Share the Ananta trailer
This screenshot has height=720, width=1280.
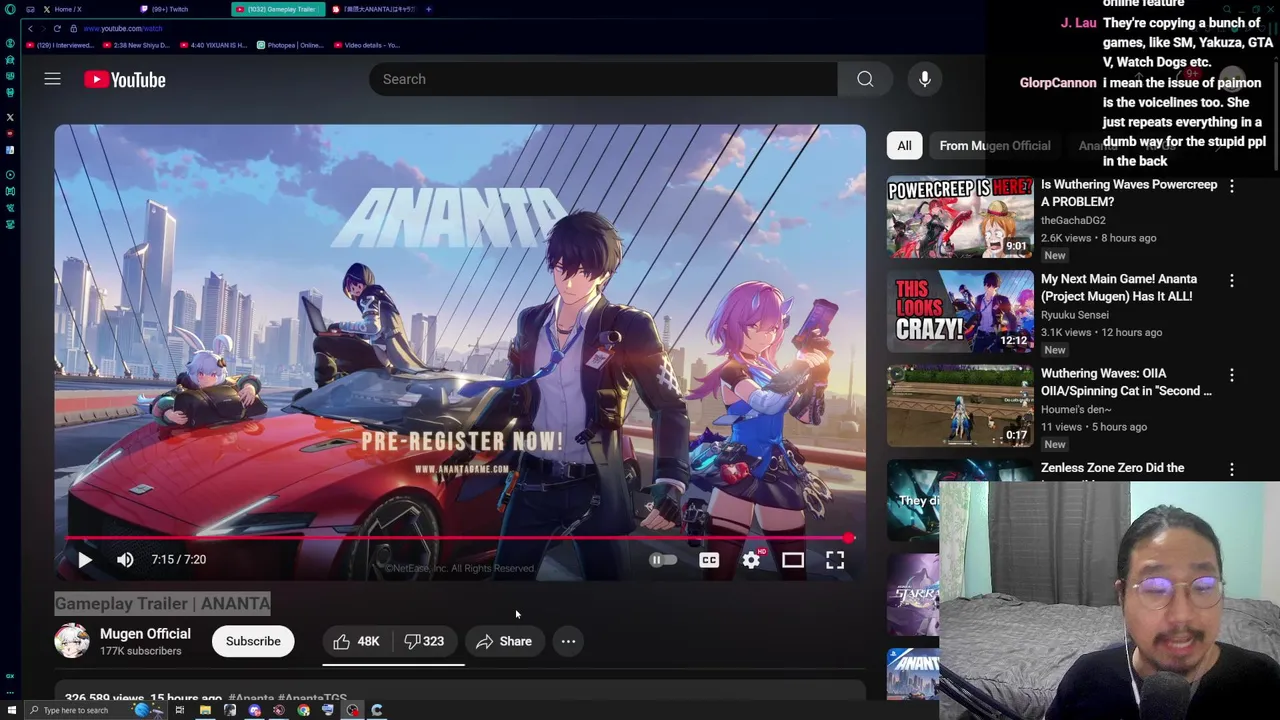(x=504, y=641)
